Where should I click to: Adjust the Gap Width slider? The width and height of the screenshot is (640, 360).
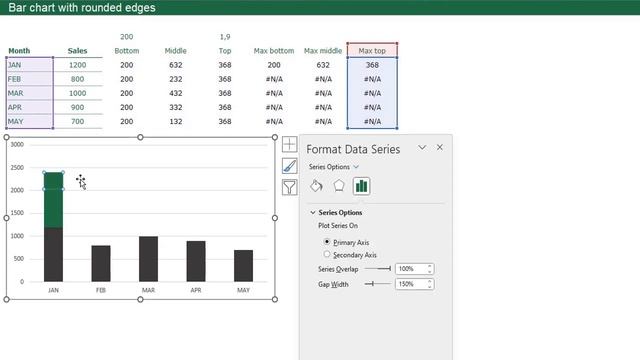378,284
